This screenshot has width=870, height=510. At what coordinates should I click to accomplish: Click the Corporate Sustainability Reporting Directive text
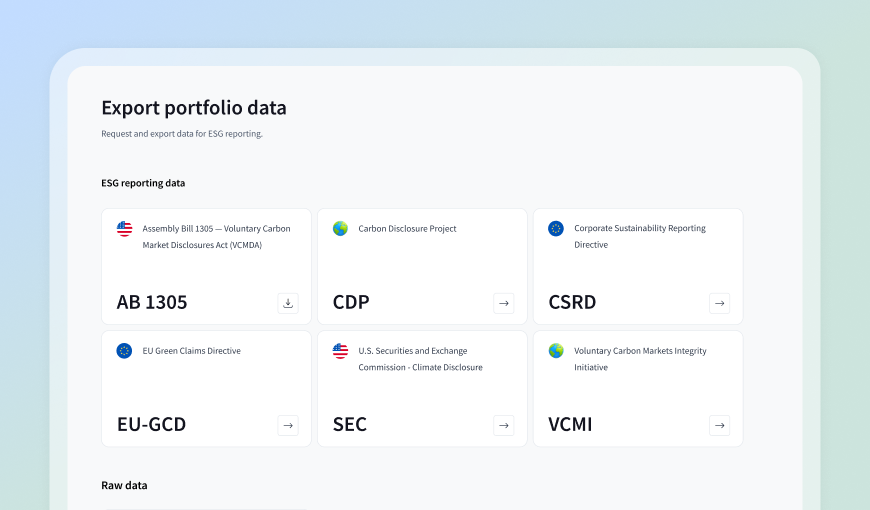(x=640, y=236)
